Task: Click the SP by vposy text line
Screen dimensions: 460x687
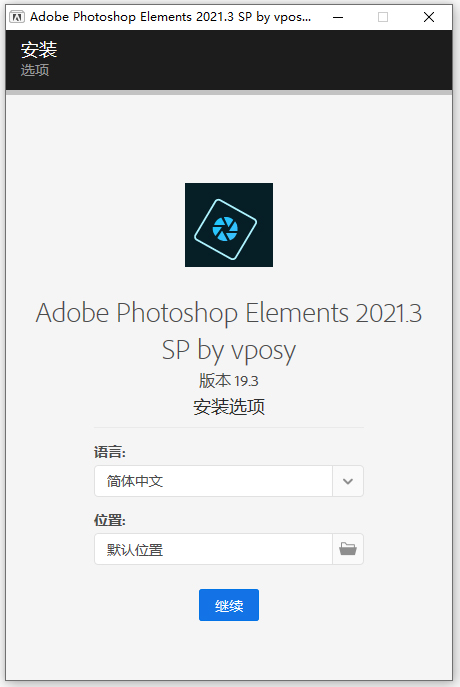Action: click(x=229, y=351)
